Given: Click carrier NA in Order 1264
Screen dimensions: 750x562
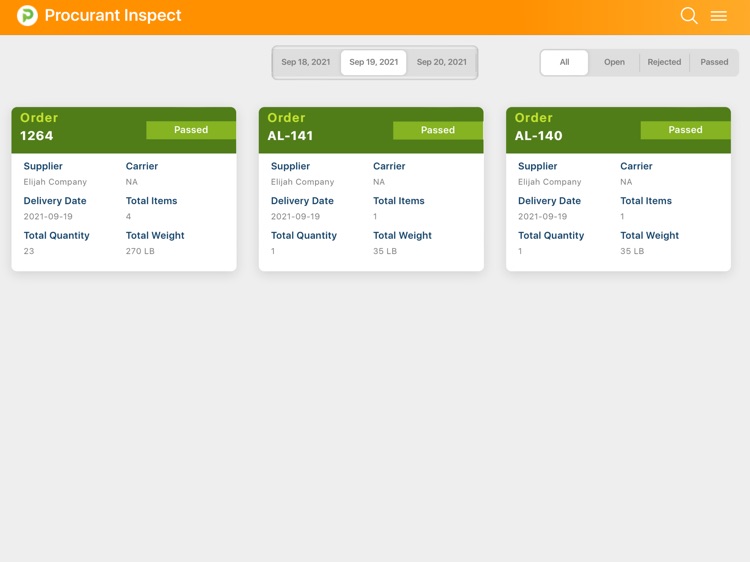Looking at the screenshot, I should click(132, 182).
